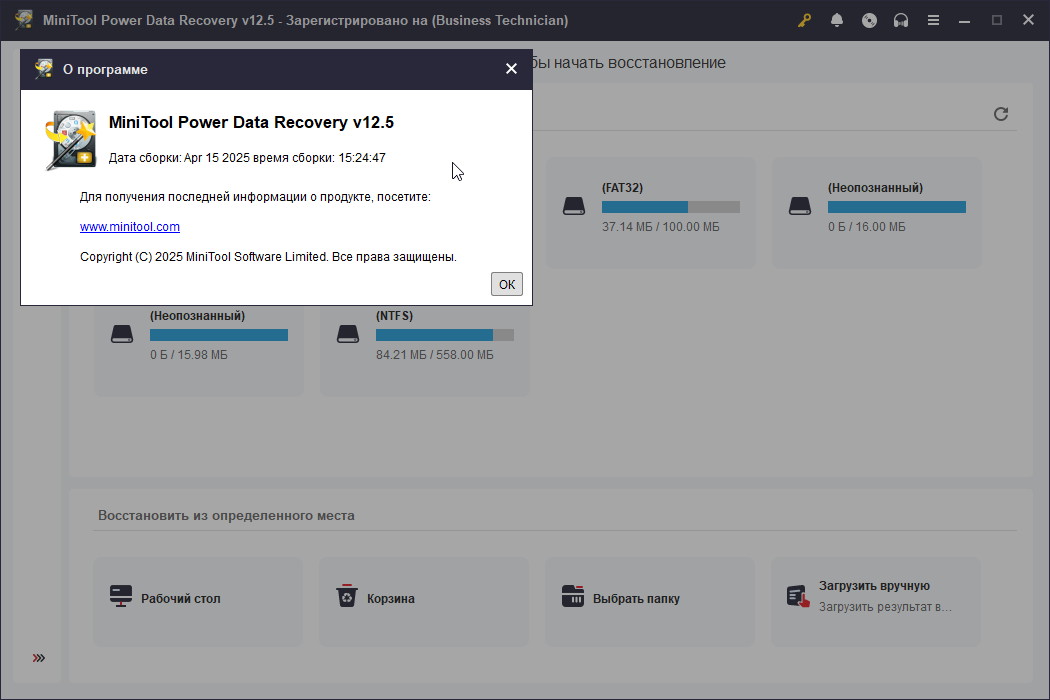Close the MiniTool main window
This screenshot has height=700, width=1050.
click(x=1029, y=20)
